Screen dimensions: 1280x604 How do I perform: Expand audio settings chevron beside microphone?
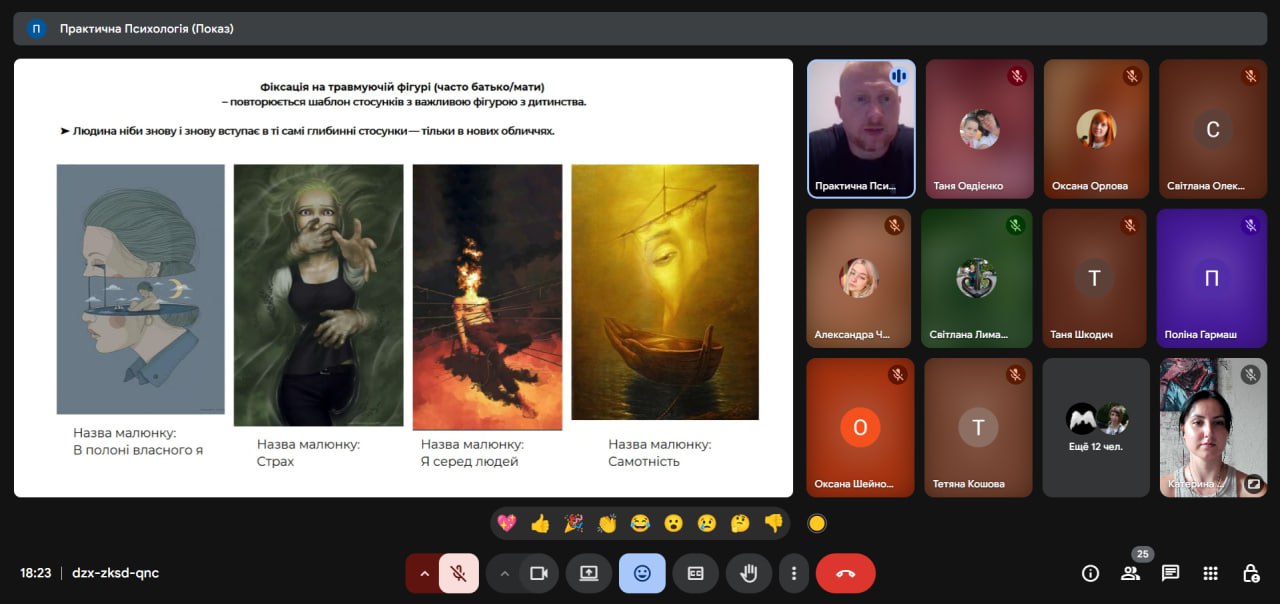pos(424,573)
